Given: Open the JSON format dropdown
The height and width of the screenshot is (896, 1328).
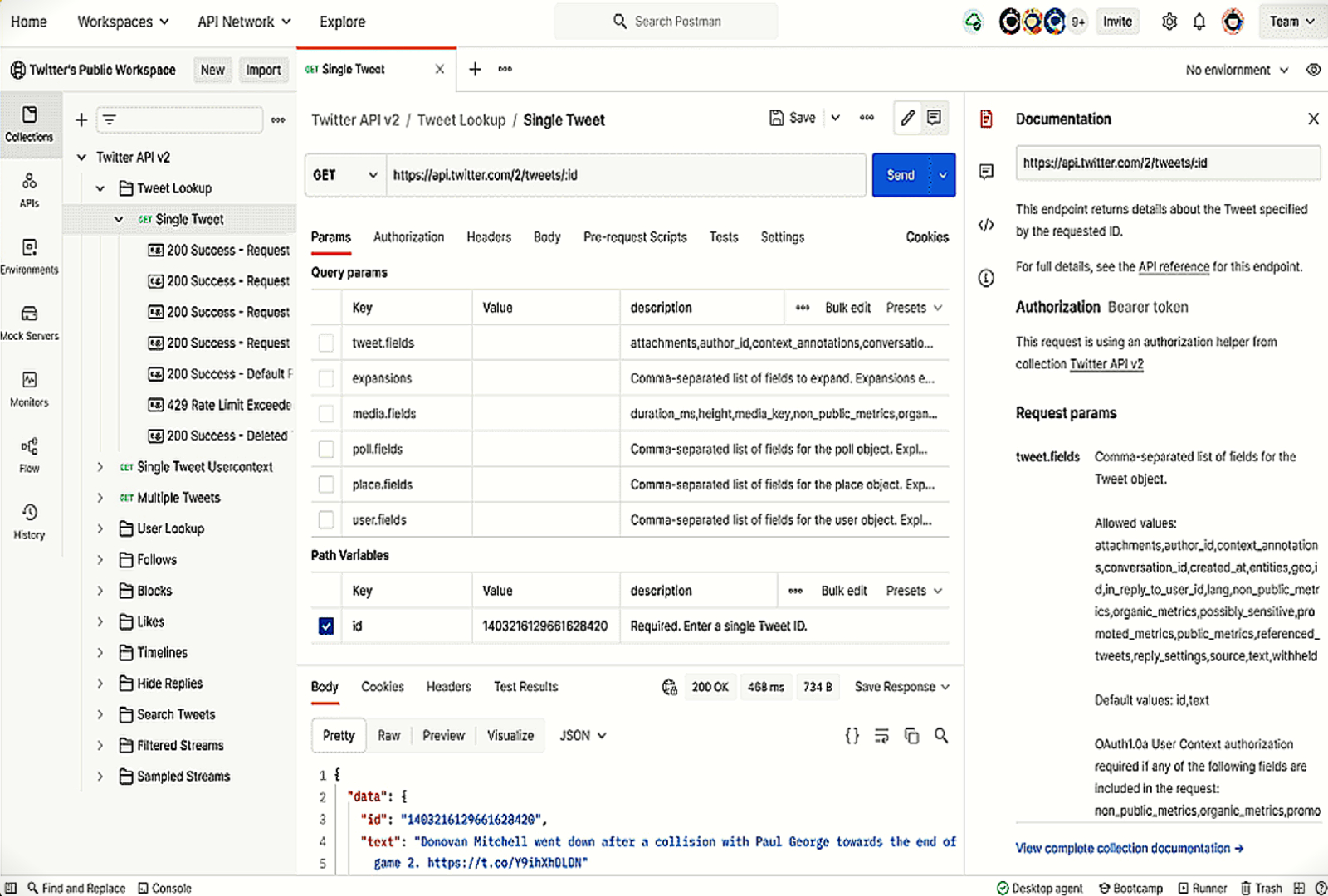Looking at the screenshot, I should click(583, 735).
